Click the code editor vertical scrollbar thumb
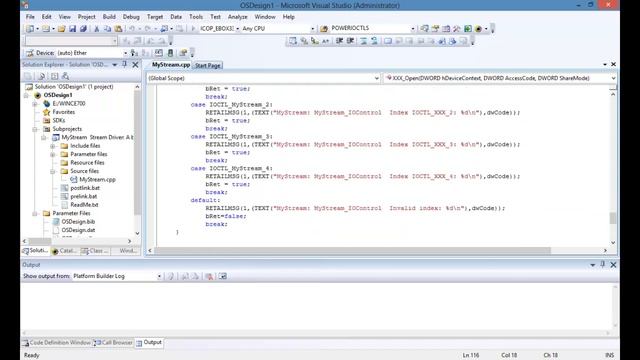 pos(613,218)
